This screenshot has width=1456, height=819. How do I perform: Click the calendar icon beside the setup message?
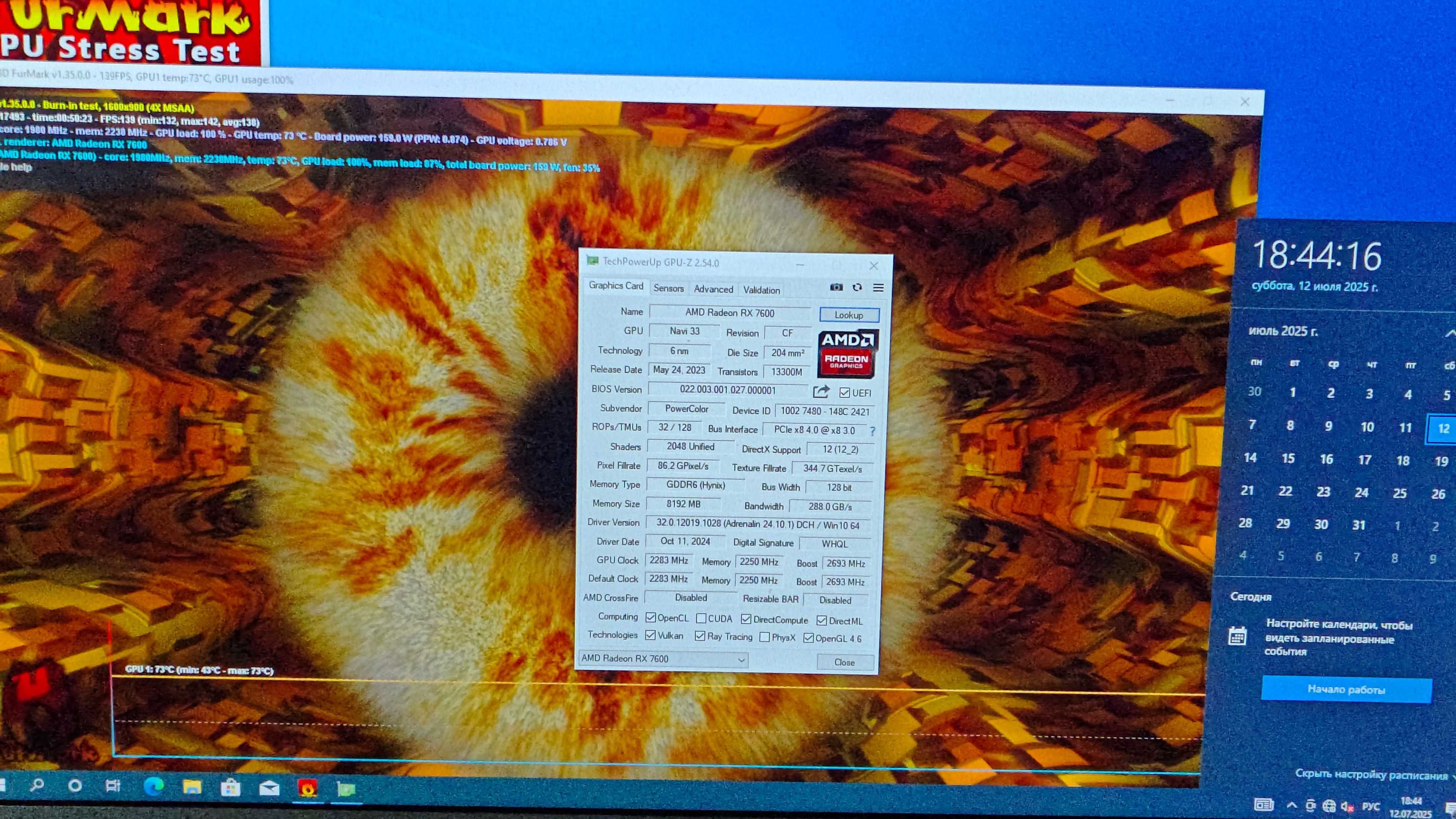(1237, 636)
